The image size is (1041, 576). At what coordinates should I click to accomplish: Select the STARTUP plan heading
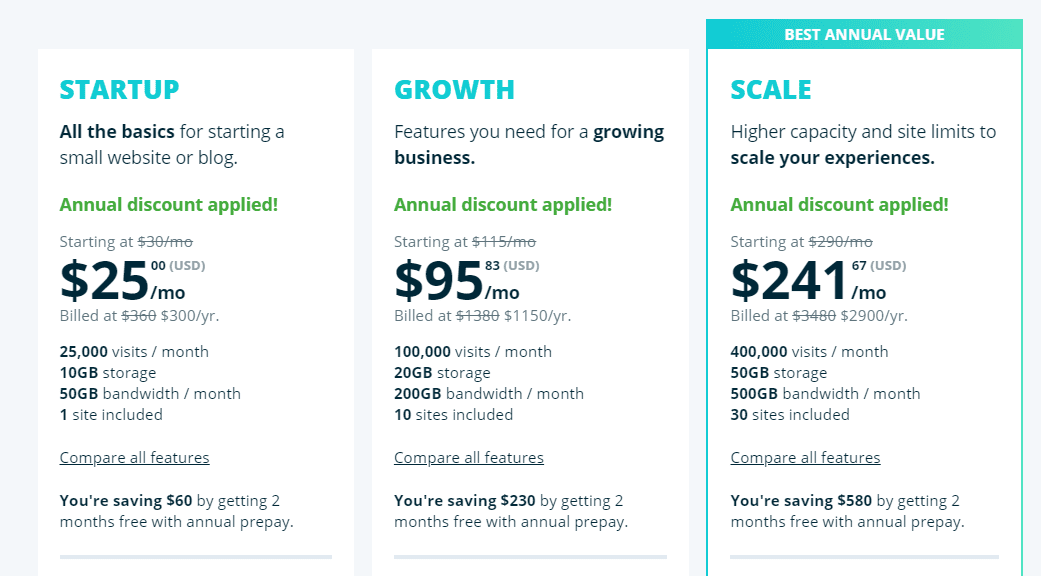pos(119,89)
